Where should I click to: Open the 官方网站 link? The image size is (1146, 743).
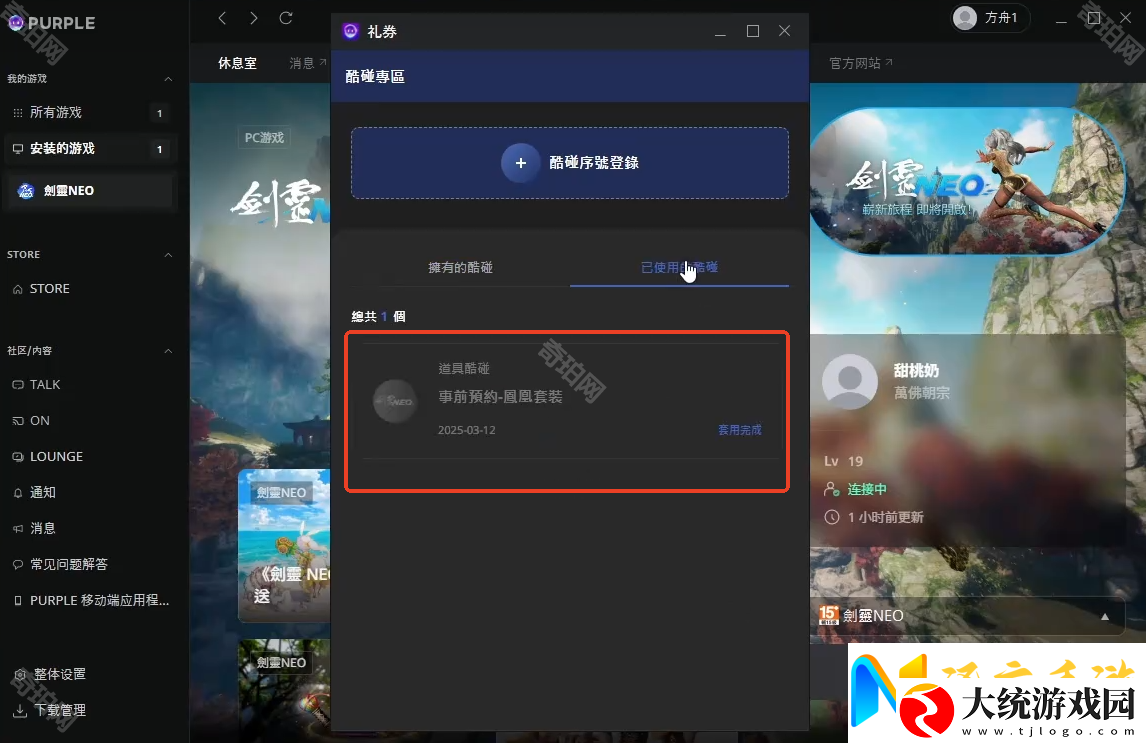click(860, 63)
